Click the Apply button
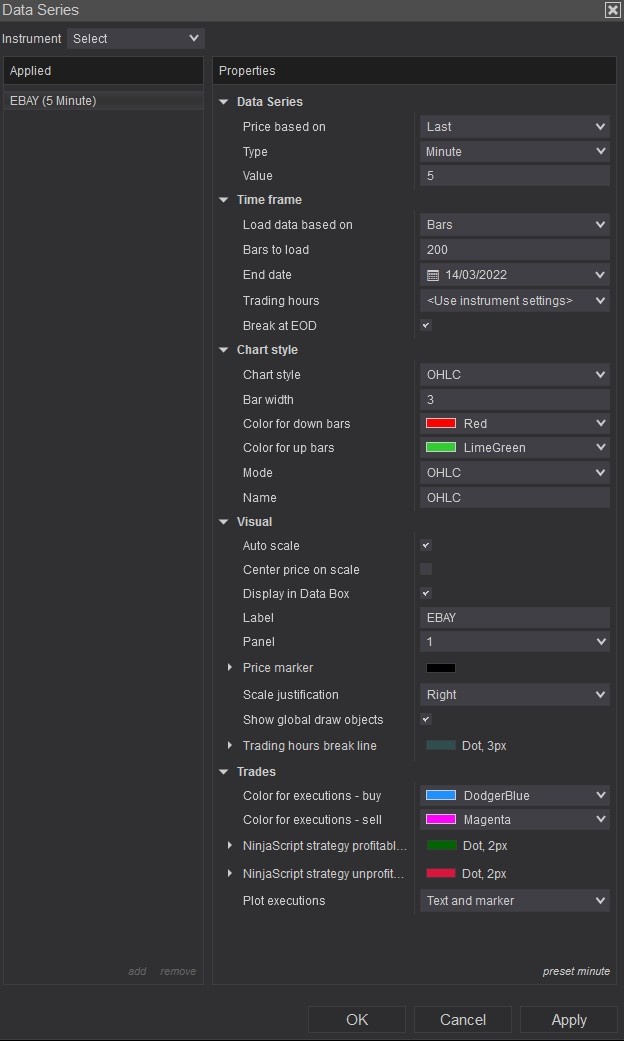Screen dimensions: 624x1041 [568, 1020]
